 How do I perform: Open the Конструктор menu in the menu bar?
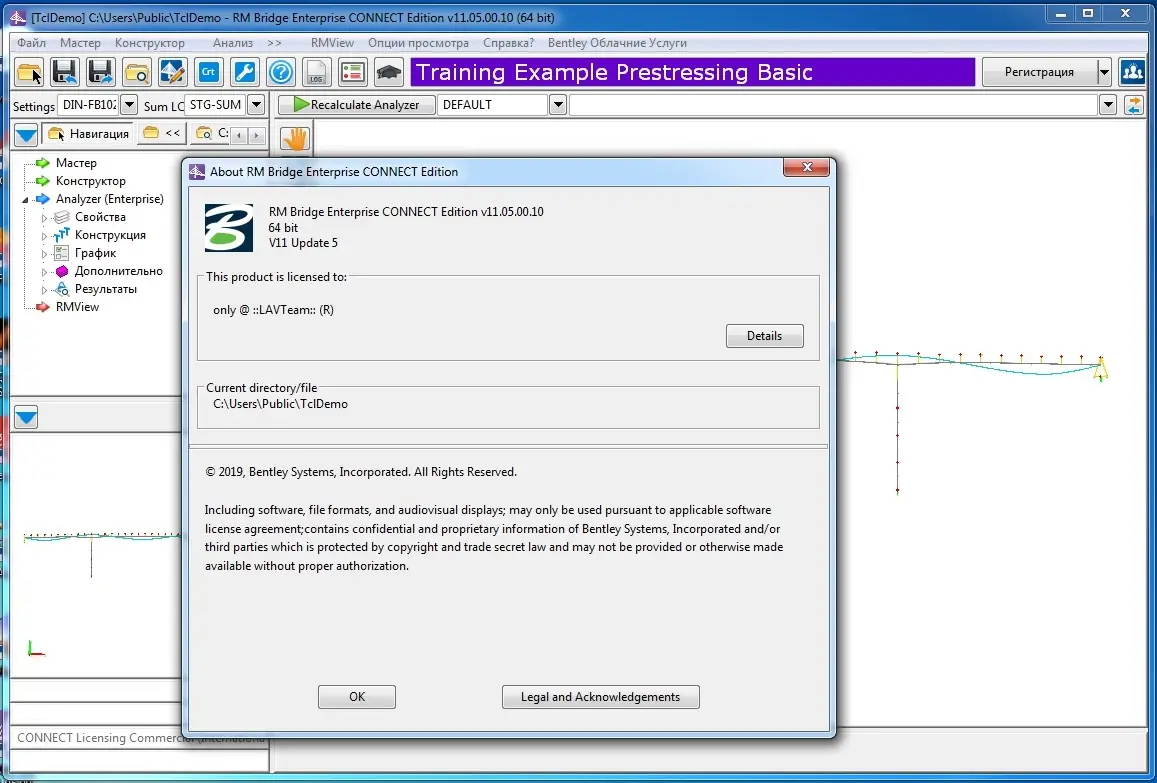coord(150,43)
